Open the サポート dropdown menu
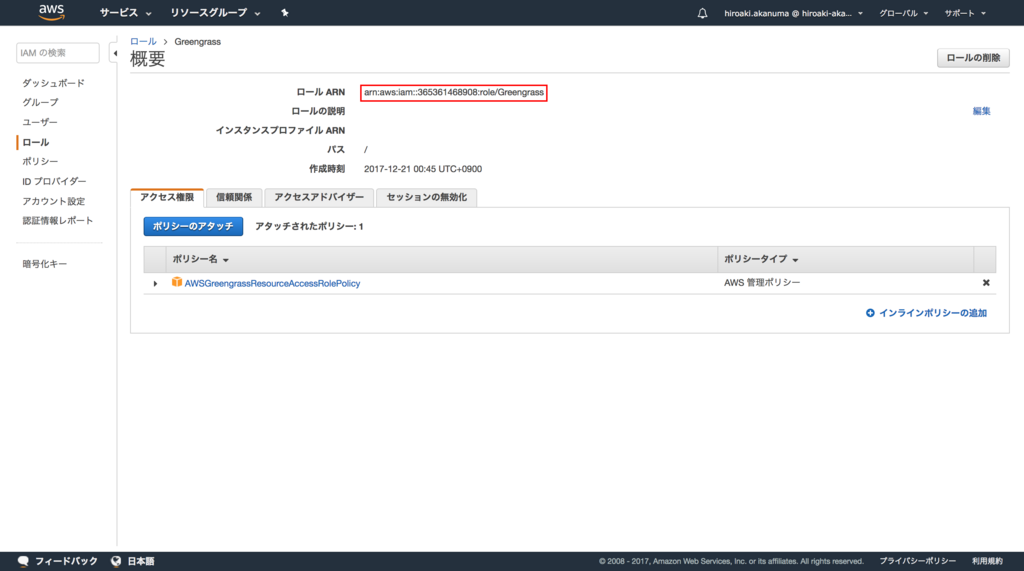The image size is (1024, 571). [965, 13]
